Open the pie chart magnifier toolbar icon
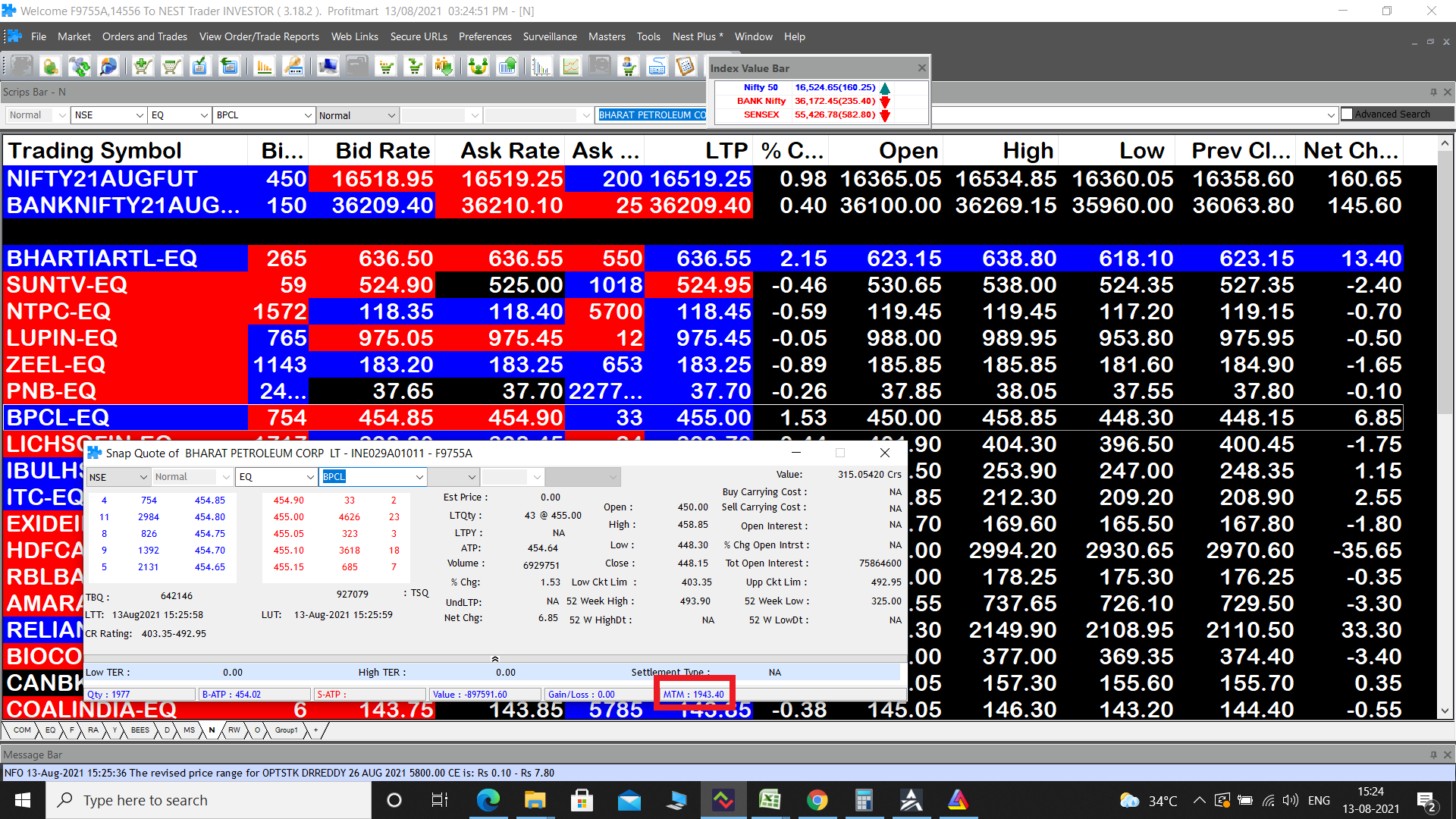 (108, 67)
